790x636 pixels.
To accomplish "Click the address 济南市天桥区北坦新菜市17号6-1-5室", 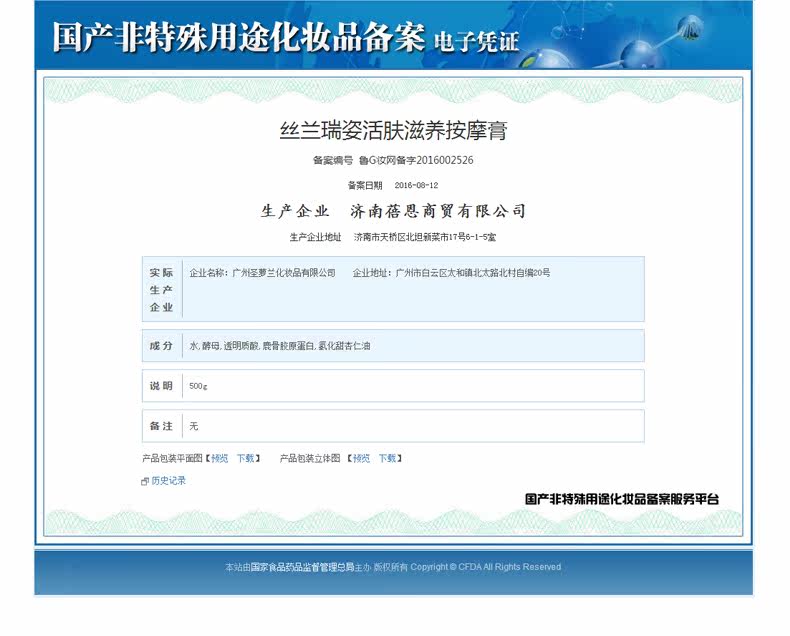I will [425, 237].
